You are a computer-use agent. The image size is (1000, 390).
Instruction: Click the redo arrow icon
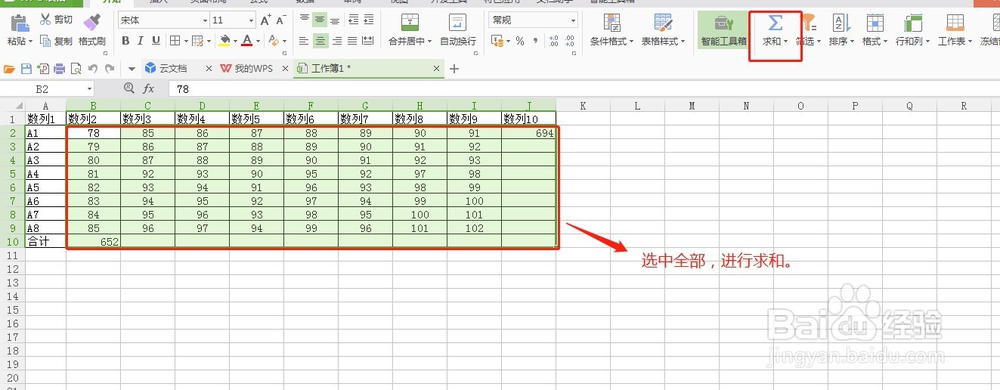(110, 68)
